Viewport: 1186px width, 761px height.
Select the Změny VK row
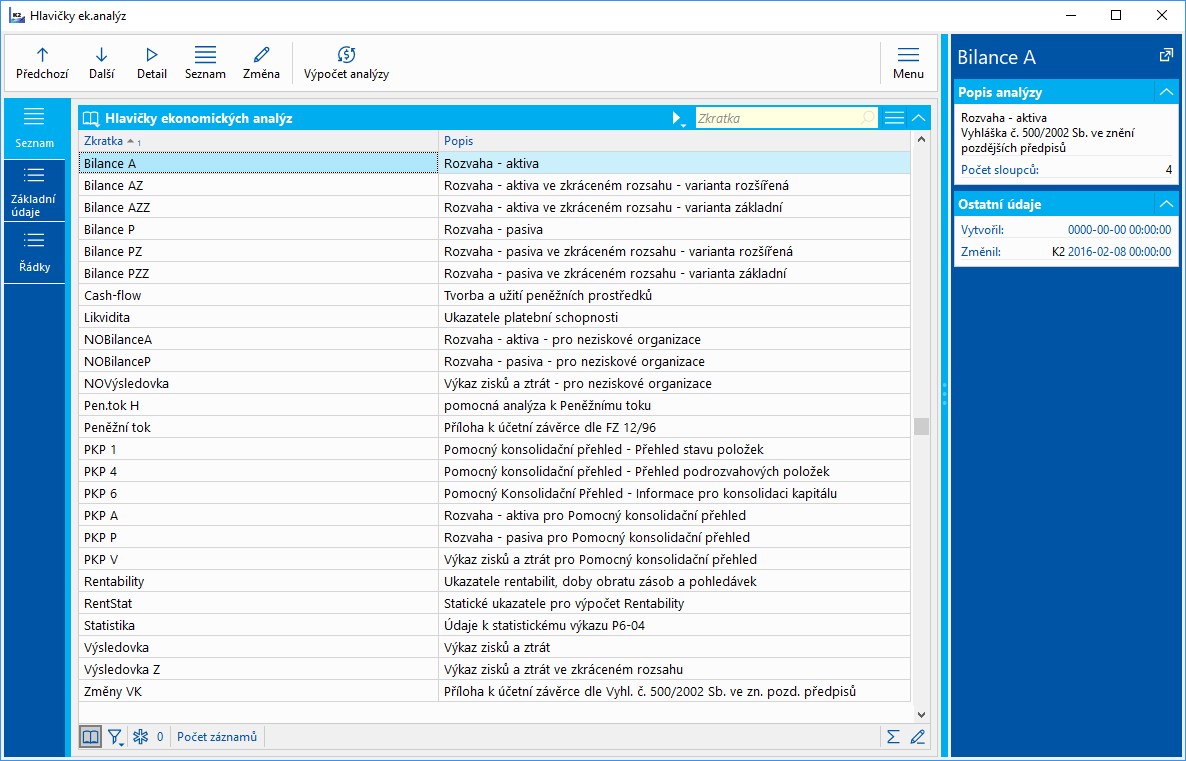pyautogui.click(x=495, y=691)
